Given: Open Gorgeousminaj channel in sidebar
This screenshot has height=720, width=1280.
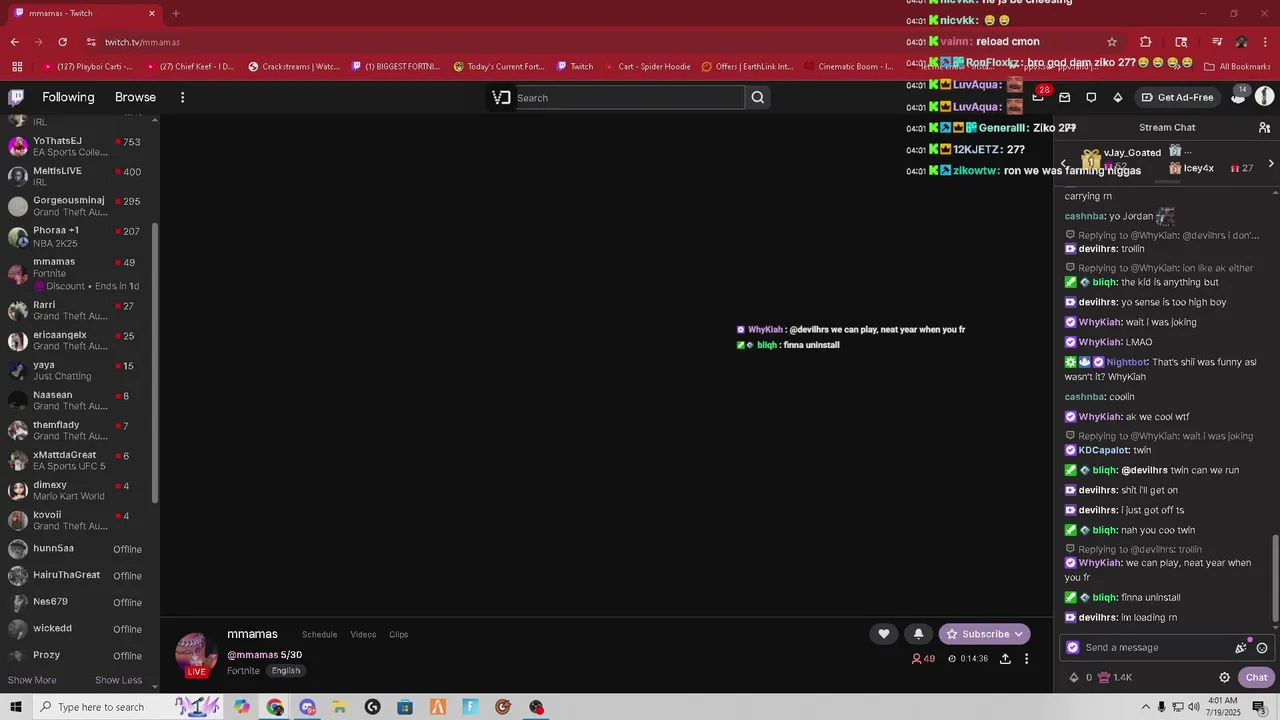Looking at the screenshot, I should (x=78, y=206).
